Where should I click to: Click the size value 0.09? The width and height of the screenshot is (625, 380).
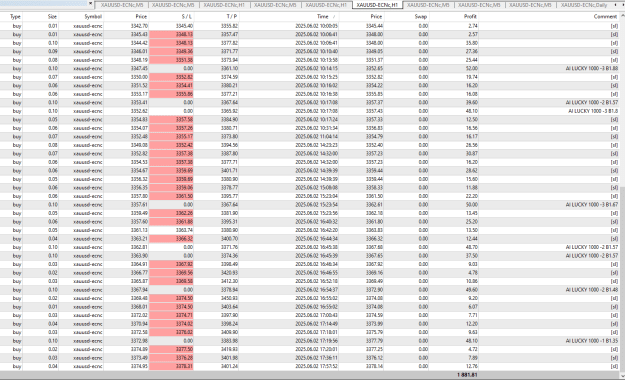click(53, 52)
